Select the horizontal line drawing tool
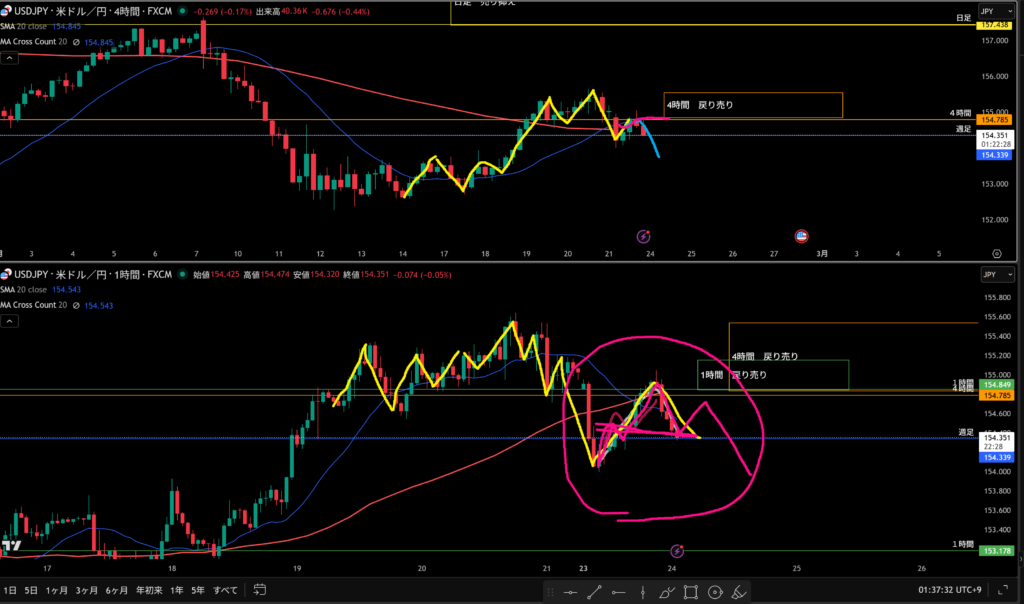 click(570, 592)
